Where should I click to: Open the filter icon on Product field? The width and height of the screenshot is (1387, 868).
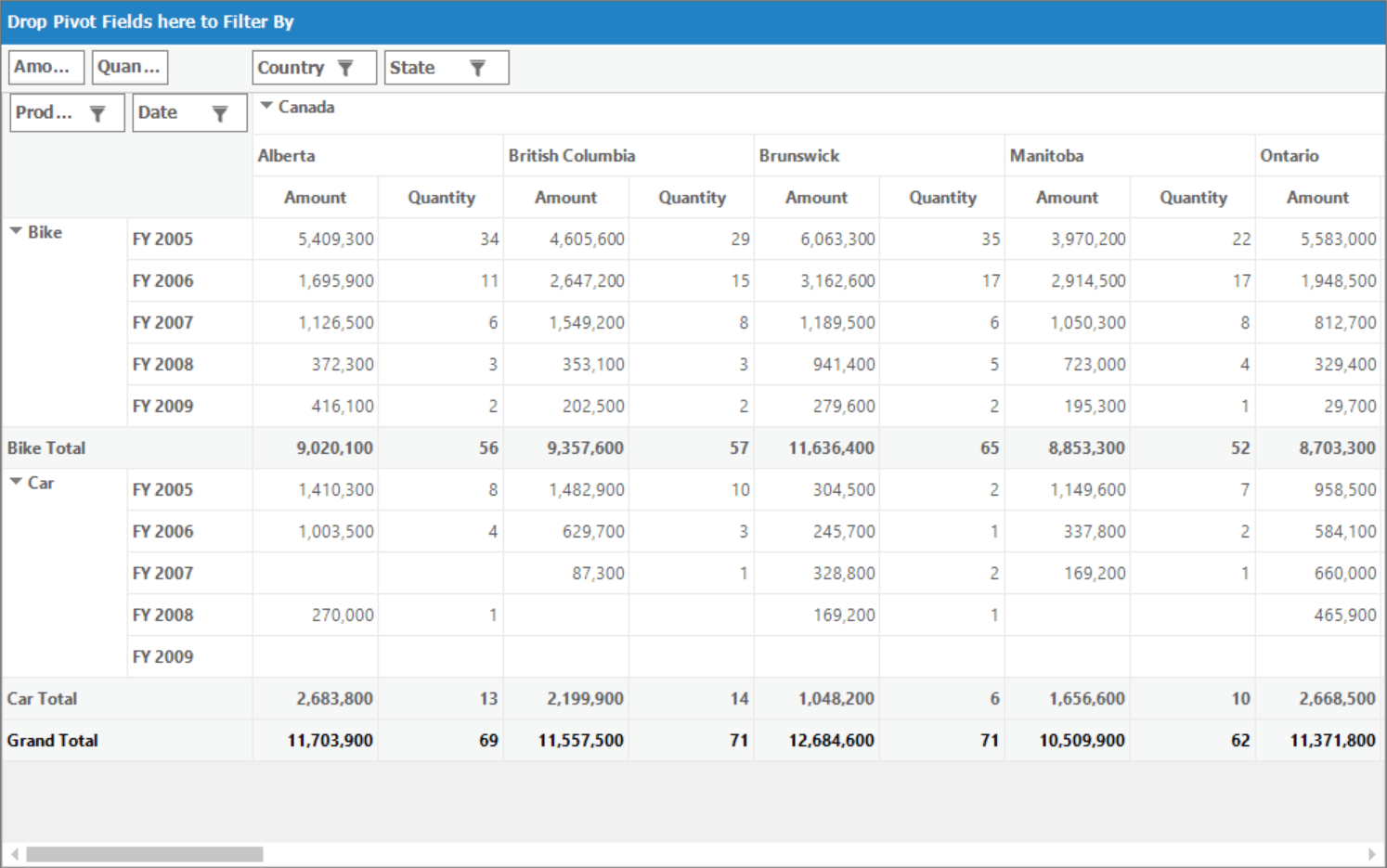pyautogui.click(x=97, y=113)
